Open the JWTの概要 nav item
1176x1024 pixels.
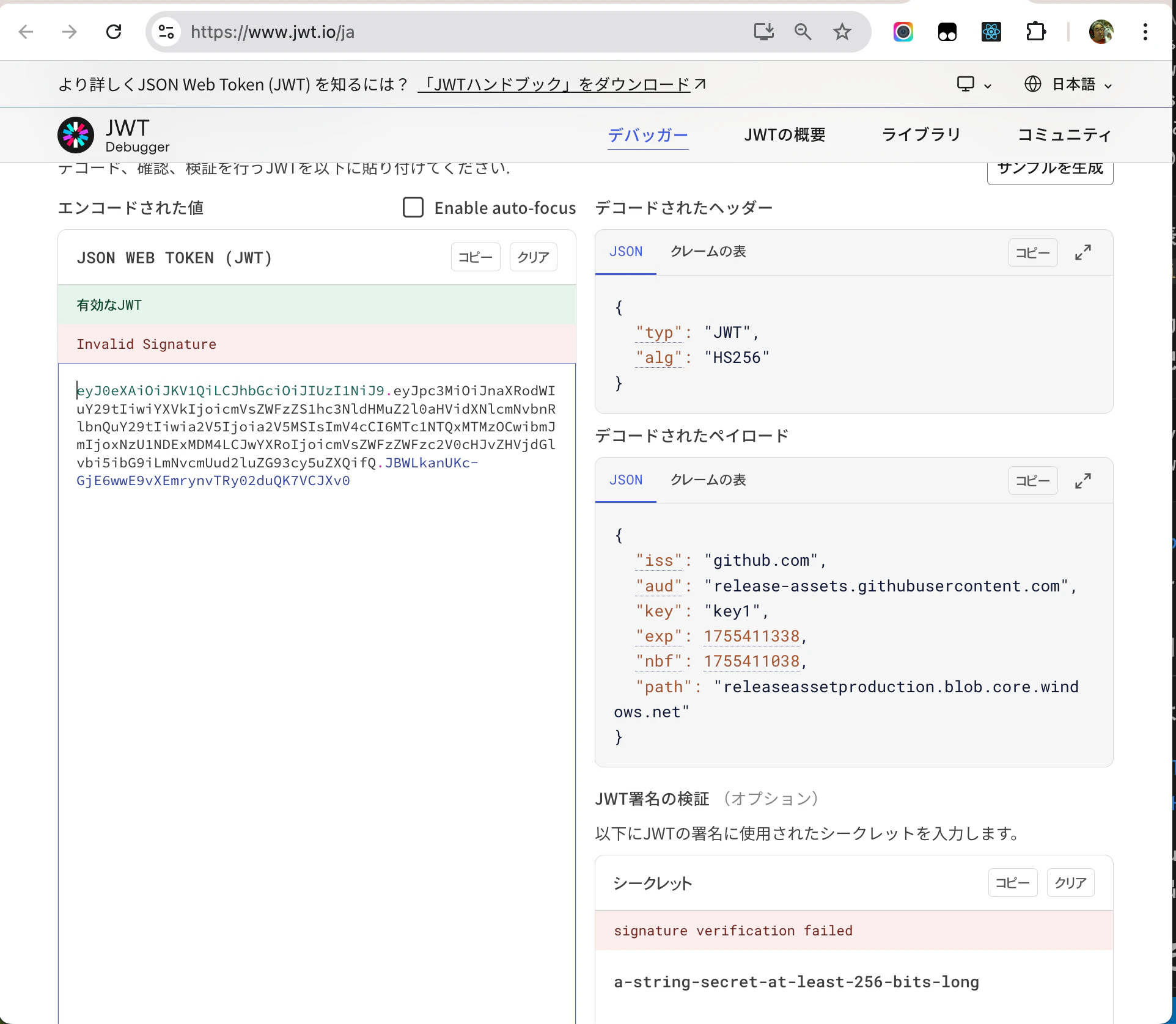point(785,135)
